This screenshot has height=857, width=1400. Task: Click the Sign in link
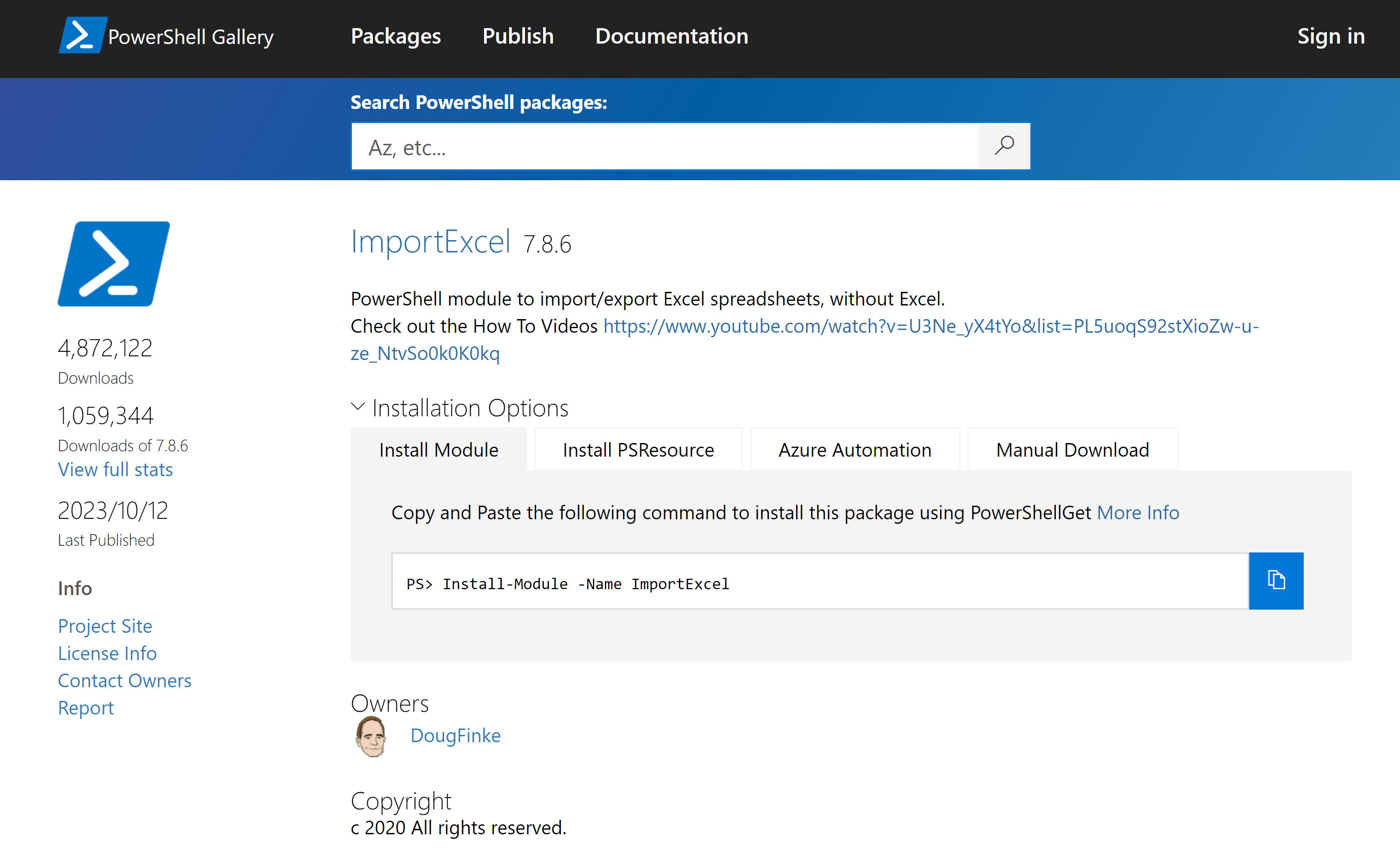[x=1331, y=36]
